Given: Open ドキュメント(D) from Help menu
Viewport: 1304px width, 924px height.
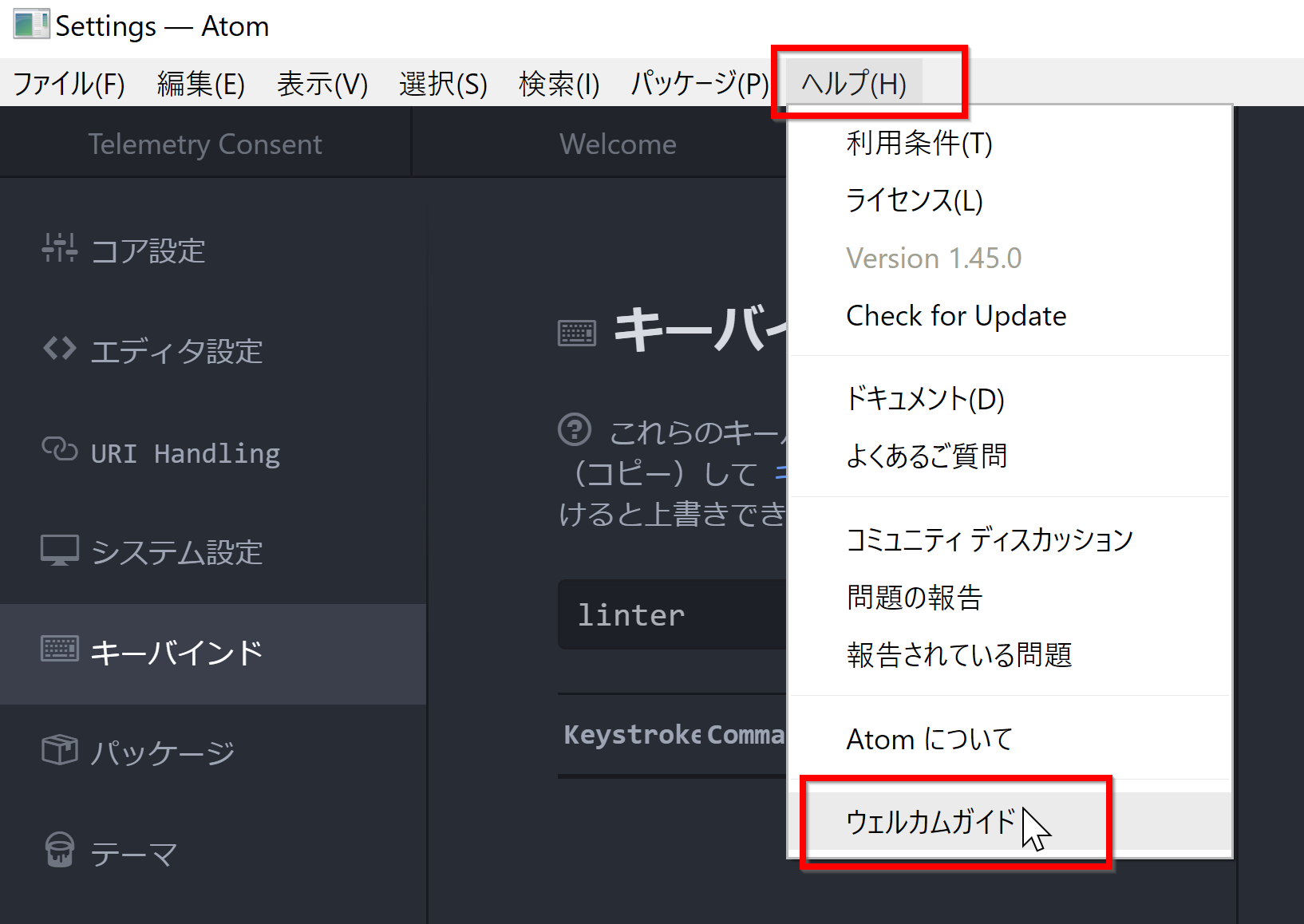Looking at the screenshot, I should pos(1010,399).
